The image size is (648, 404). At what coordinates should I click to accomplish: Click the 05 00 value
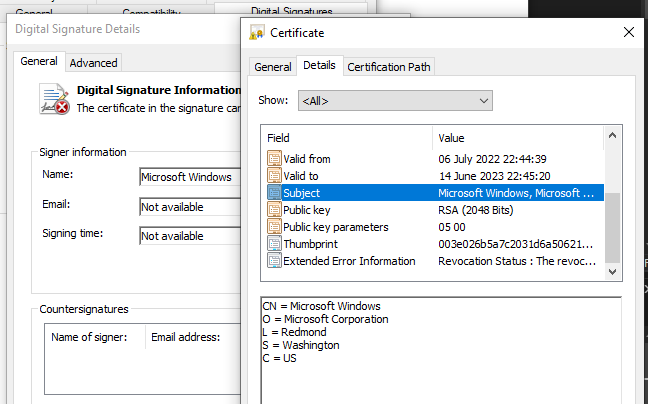tap(452, 227)
